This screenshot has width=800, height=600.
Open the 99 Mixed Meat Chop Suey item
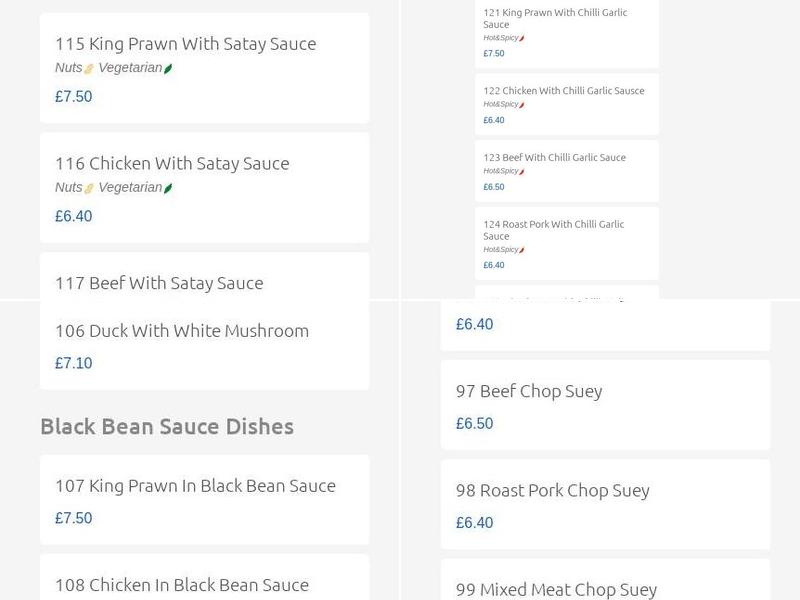click(556, 587)
